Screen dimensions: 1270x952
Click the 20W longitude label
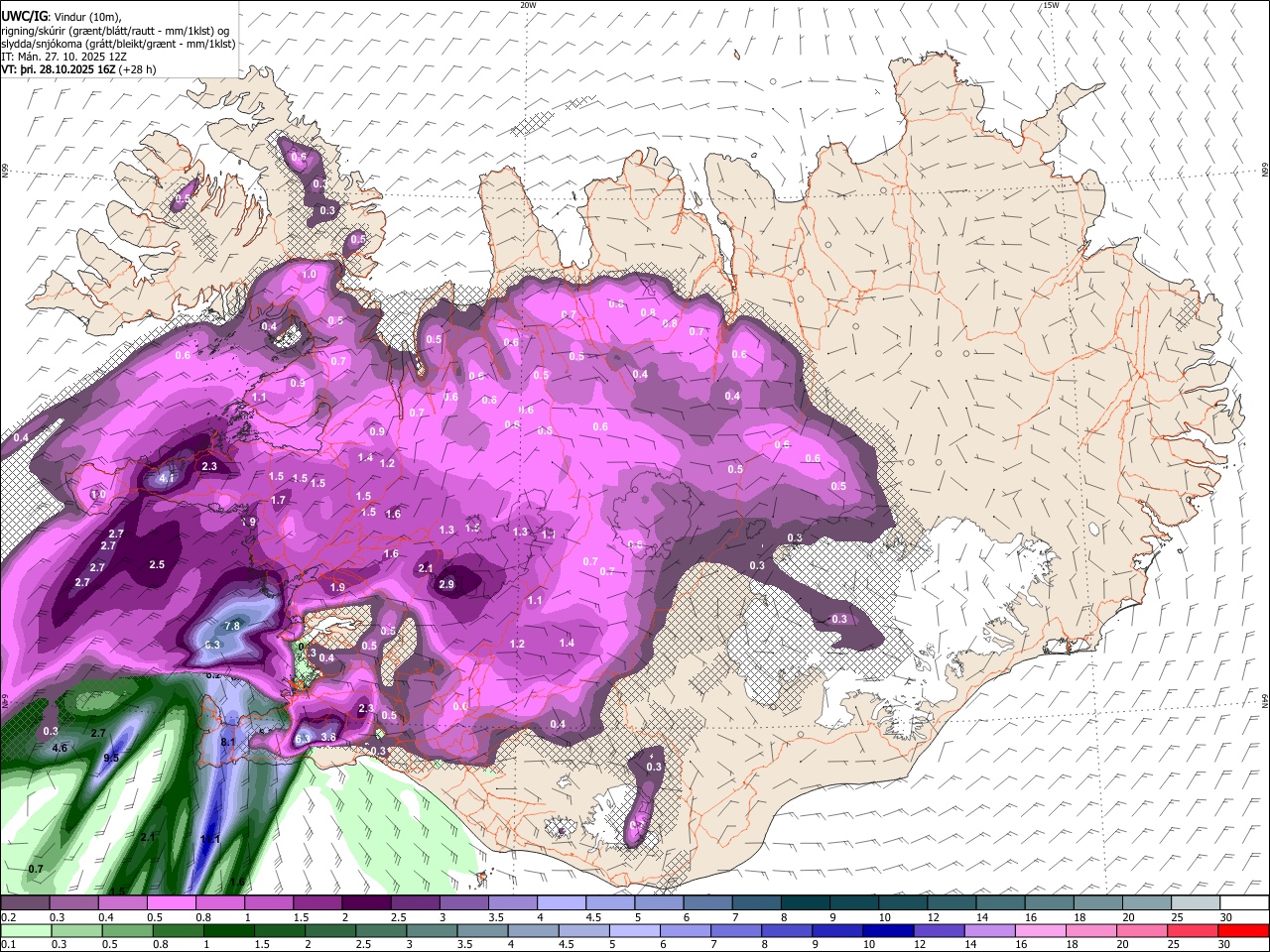(x=528, y=5)
